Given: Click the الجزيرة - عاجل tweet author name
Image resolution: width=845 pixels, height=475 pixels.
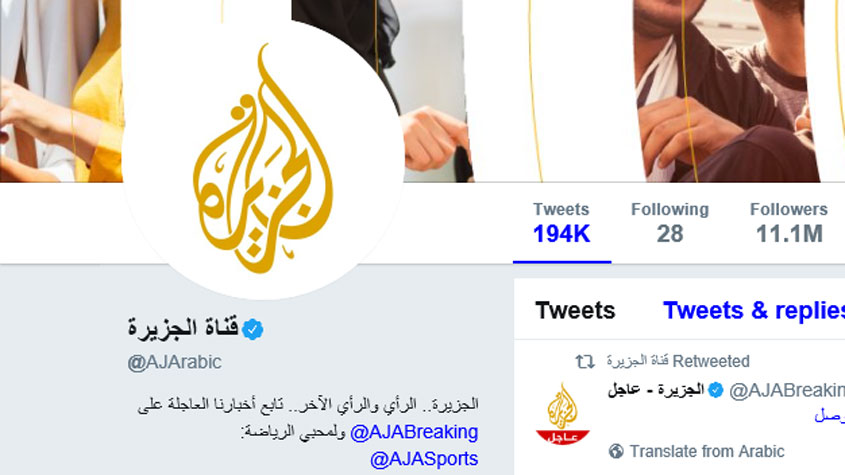Looking at the screenshot, I should point(656,389).
